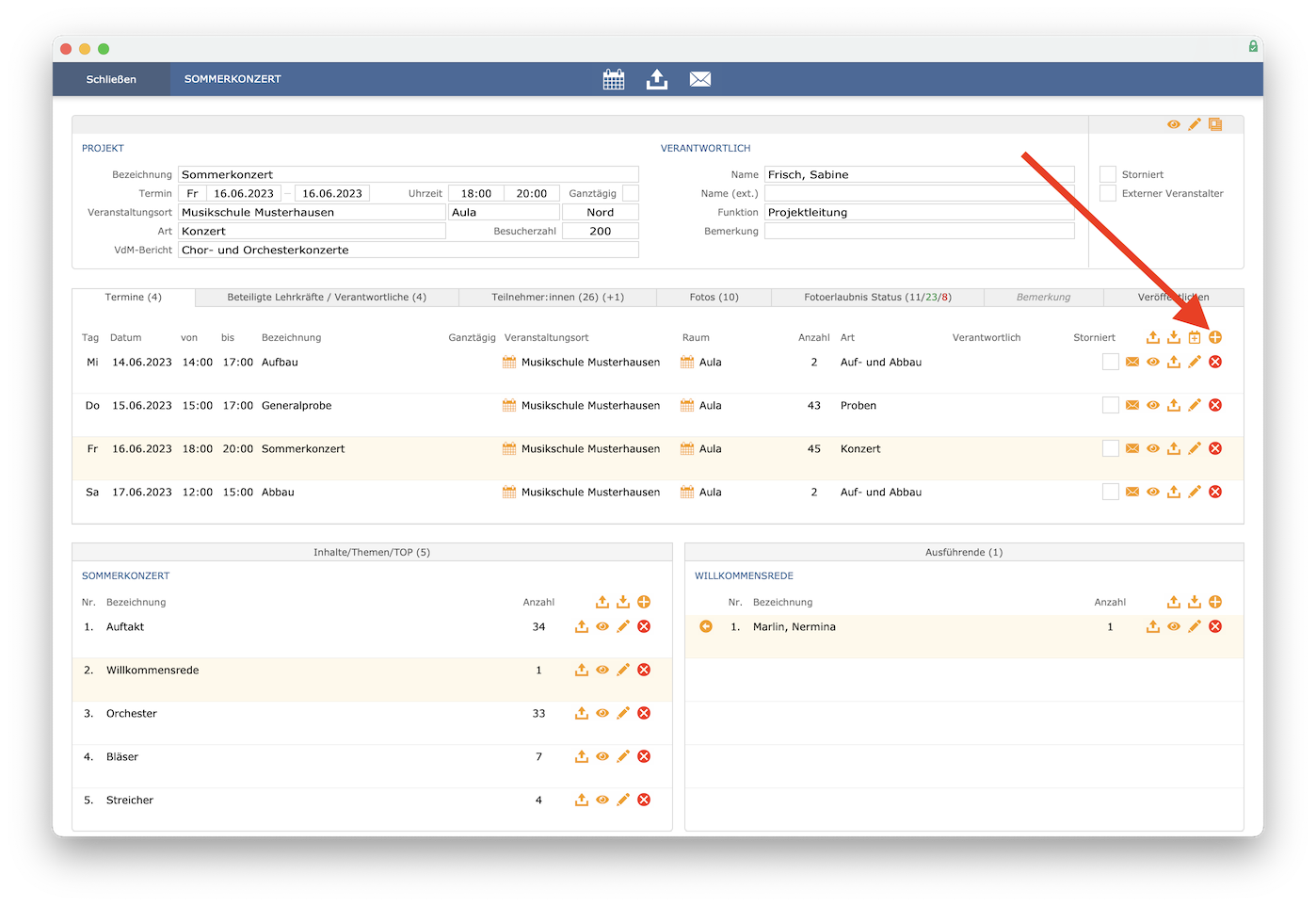Edit the Auftakt topic
1316x906 pixels.
(x=623, y=626)
